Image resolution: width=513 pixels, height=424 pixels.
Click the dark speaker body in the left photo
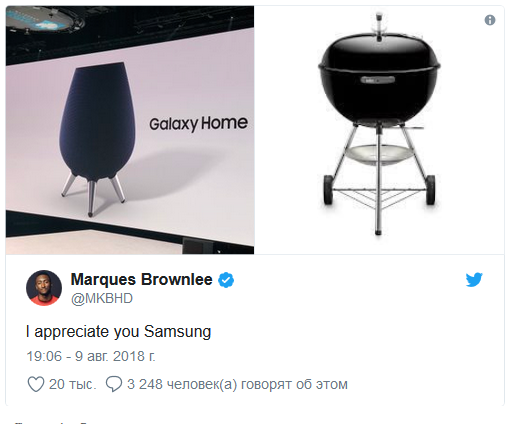coord(98,122)
